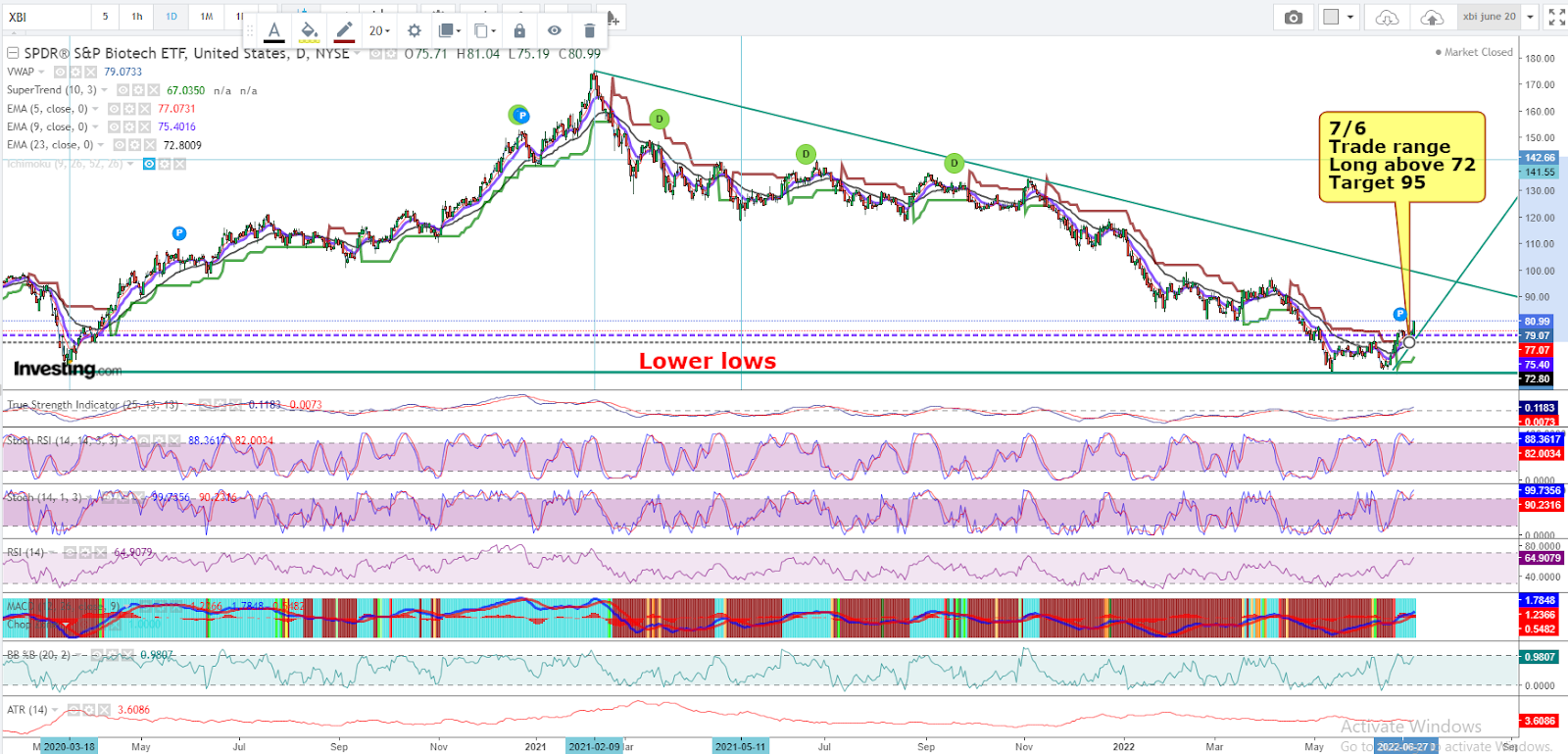Select the 1D timeframe
This screenshot has height=754, width=1568.
click(x=171, y=17)
